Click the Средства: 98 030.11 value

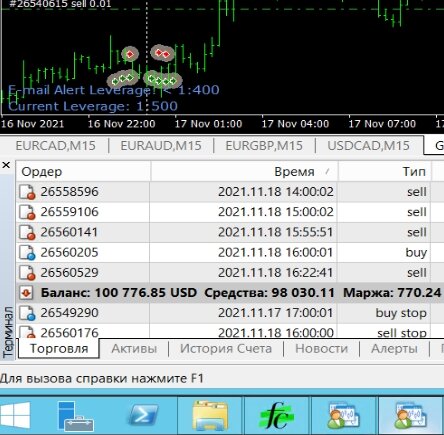pos(269,293)
